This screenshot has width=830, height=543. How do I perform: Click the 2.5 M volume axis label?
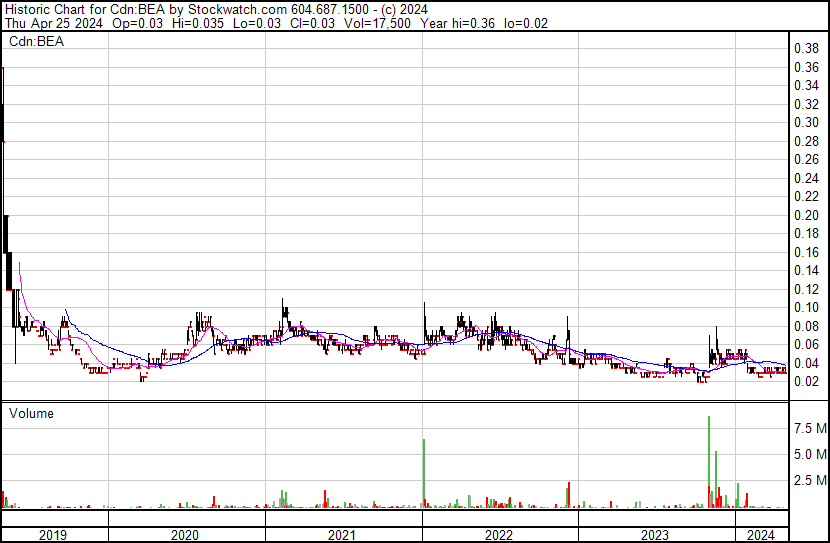tap(810, 480)
